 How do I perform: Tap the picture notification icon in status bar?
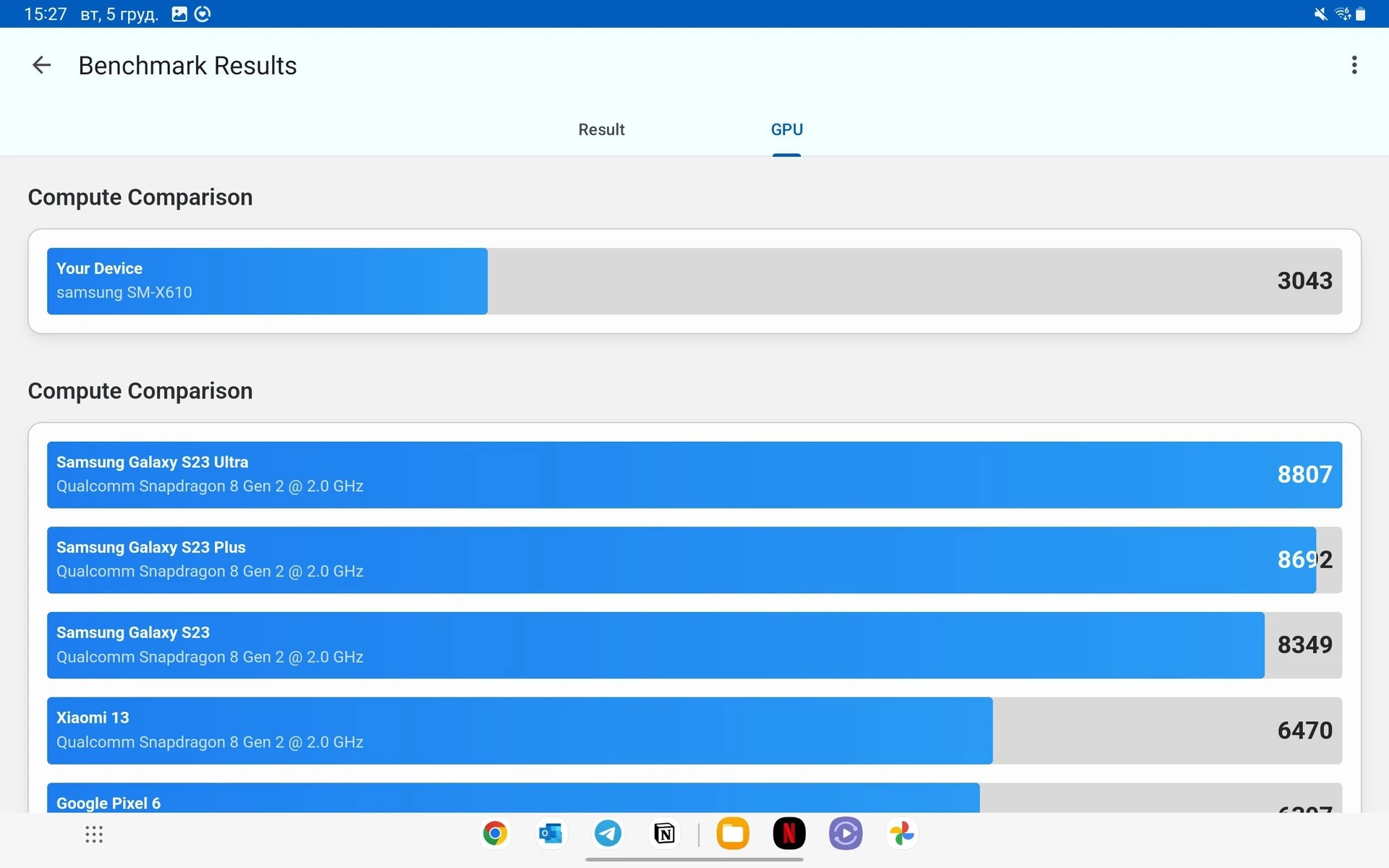tap(179, 14)
